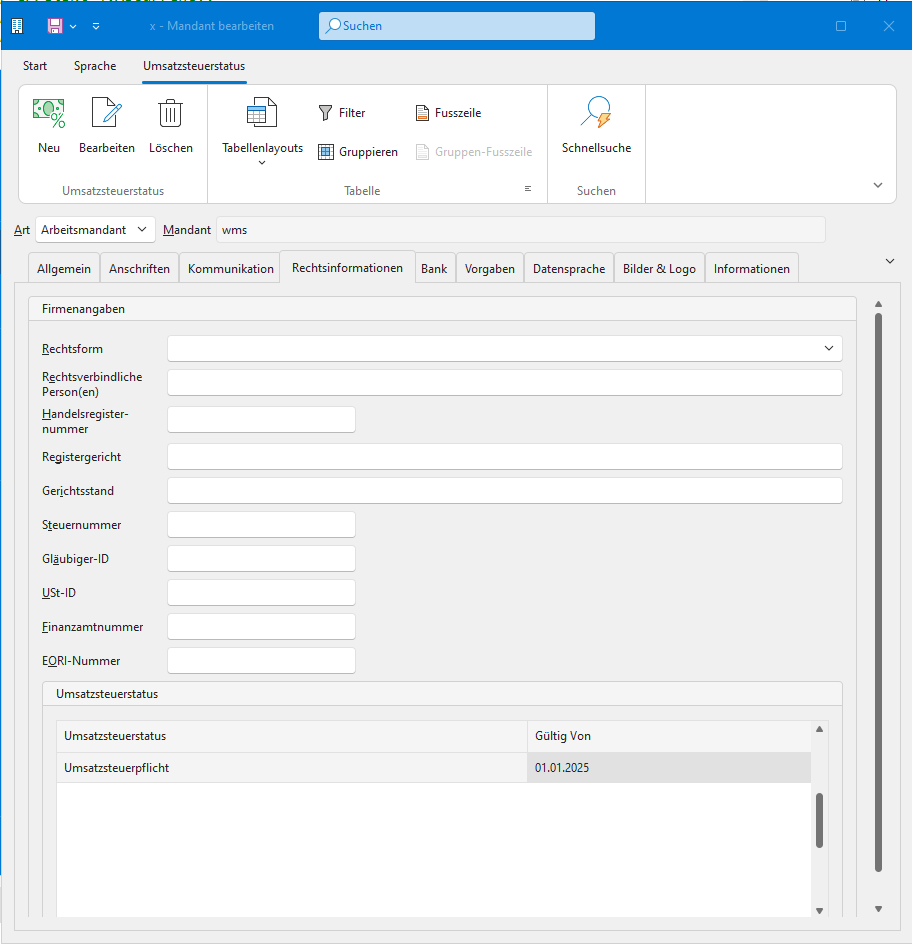Image resolution: width=912 pixels, height=948 pixels.
Task: Open the Tabelle group dialog launcher
Action: pos(527,189)
